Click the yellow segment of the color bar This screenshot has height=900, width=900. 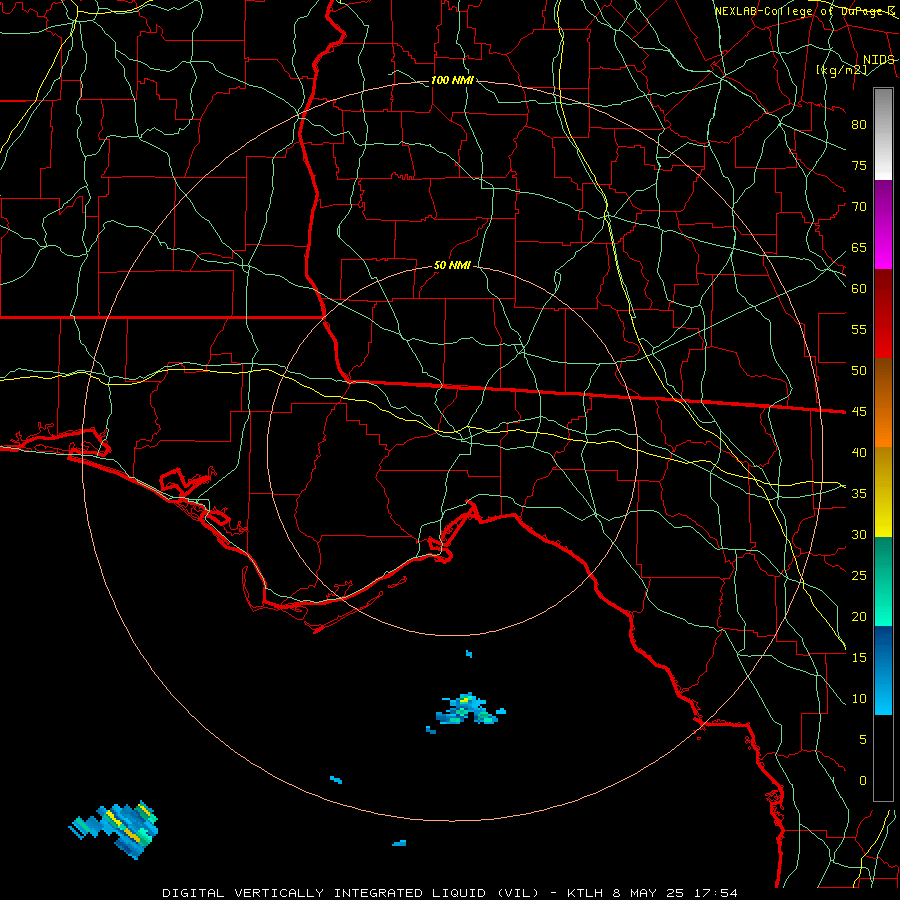[x=883, y=492]
